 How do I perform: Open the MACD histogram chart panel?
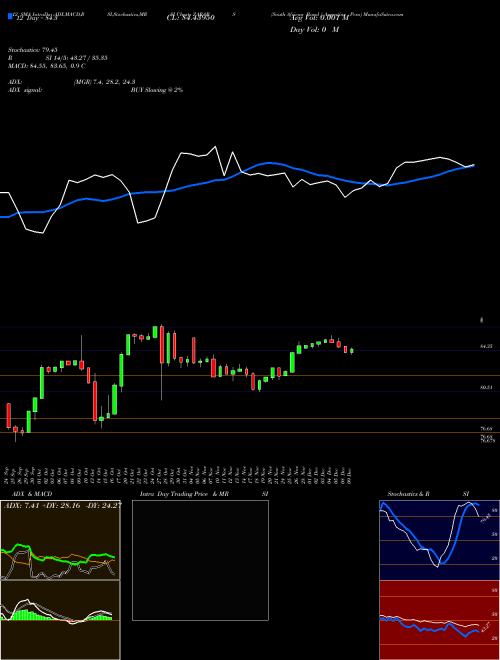[60, 620]
